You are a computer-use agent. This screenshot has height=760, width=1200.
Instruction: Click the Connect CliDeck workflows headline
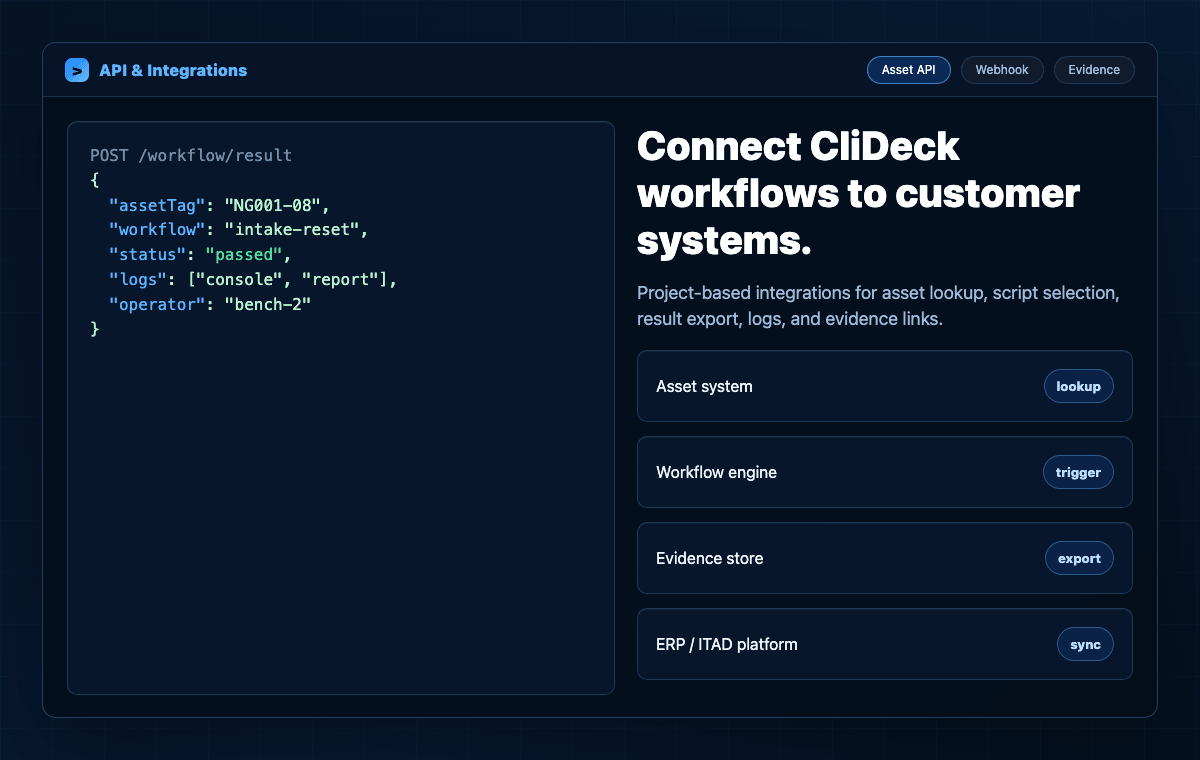point(858,193)
